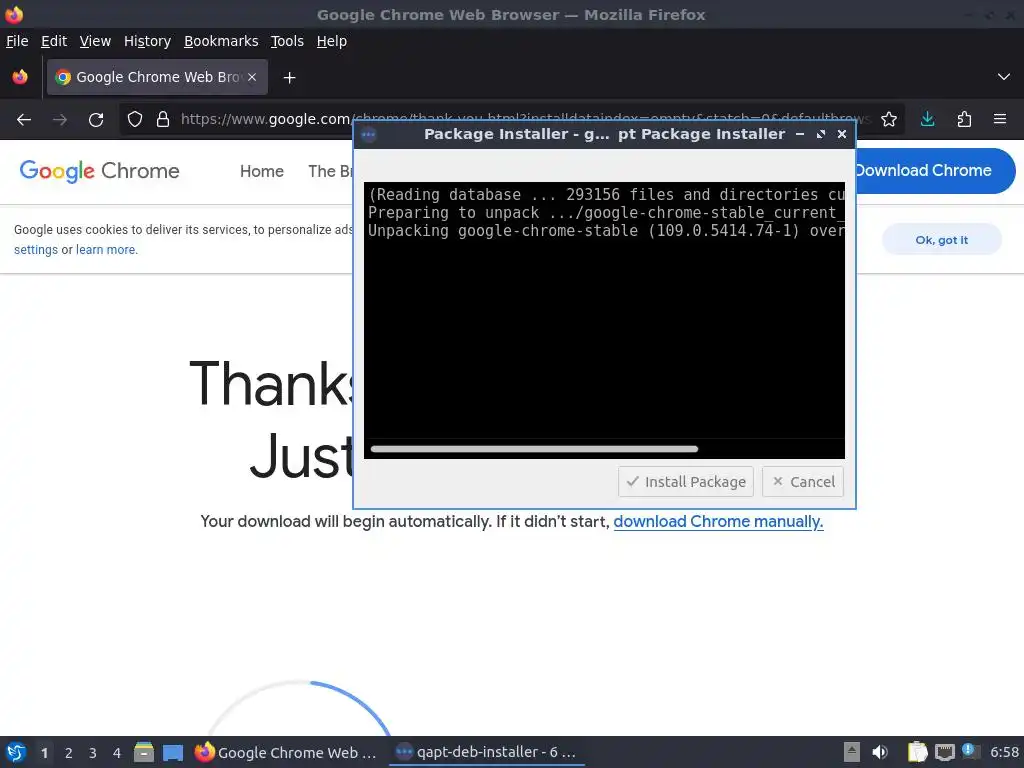
Task: Click the network connection tray icon
Action: pos(944,752)
